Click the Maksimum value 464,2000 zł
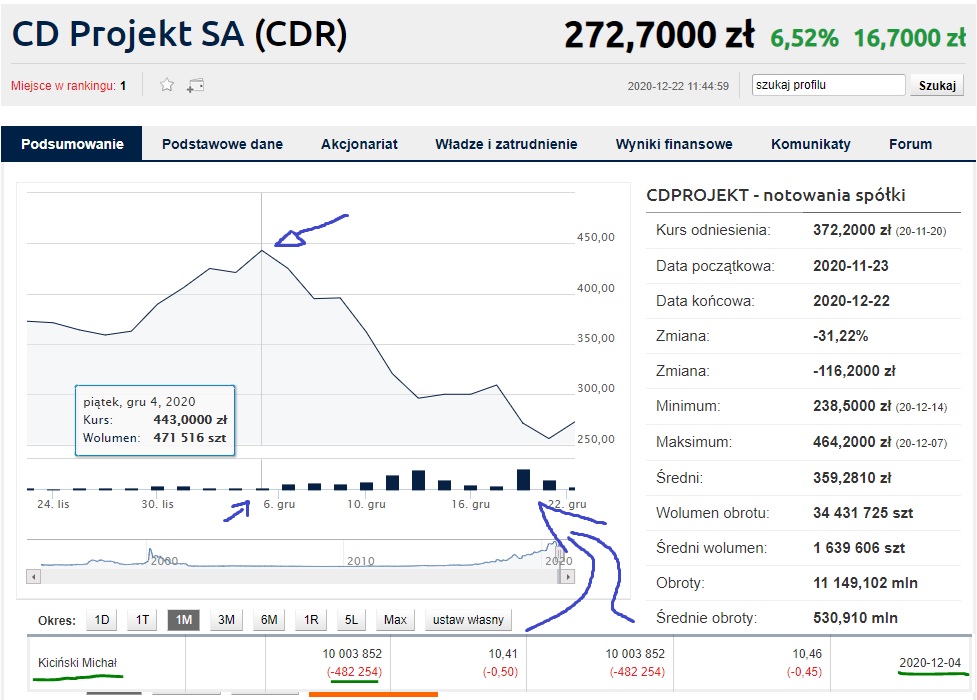 point(852,442)
